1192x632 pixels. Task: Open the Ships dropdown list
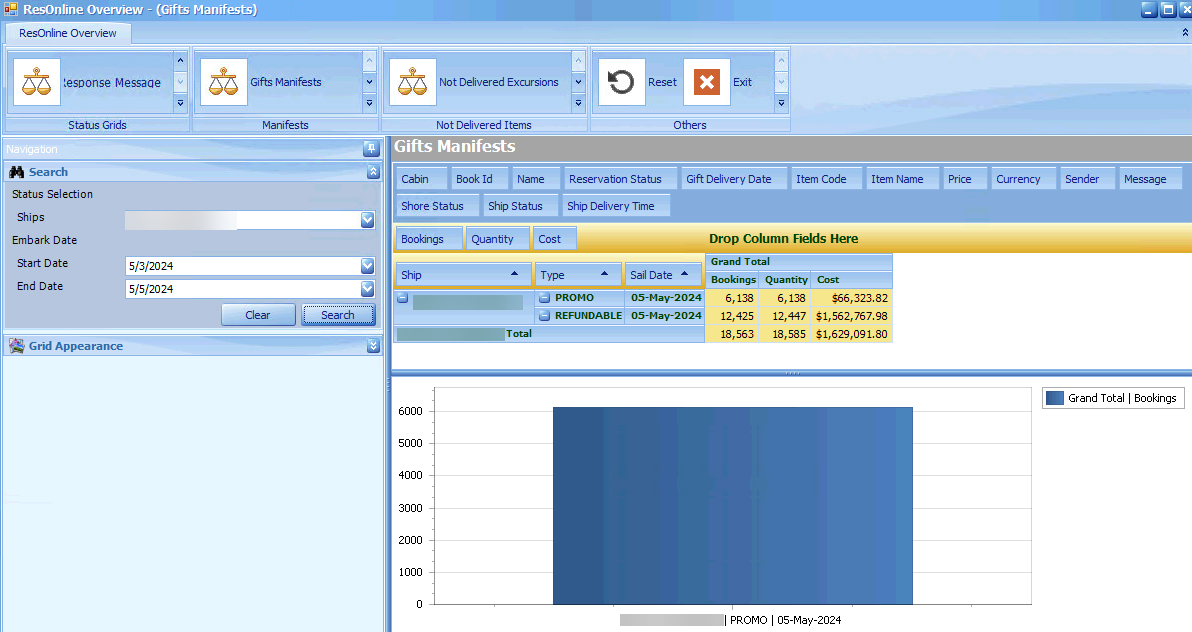coord(367,220)
